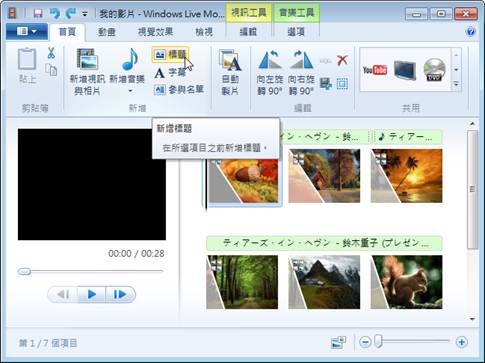Redo the last action

71,13
